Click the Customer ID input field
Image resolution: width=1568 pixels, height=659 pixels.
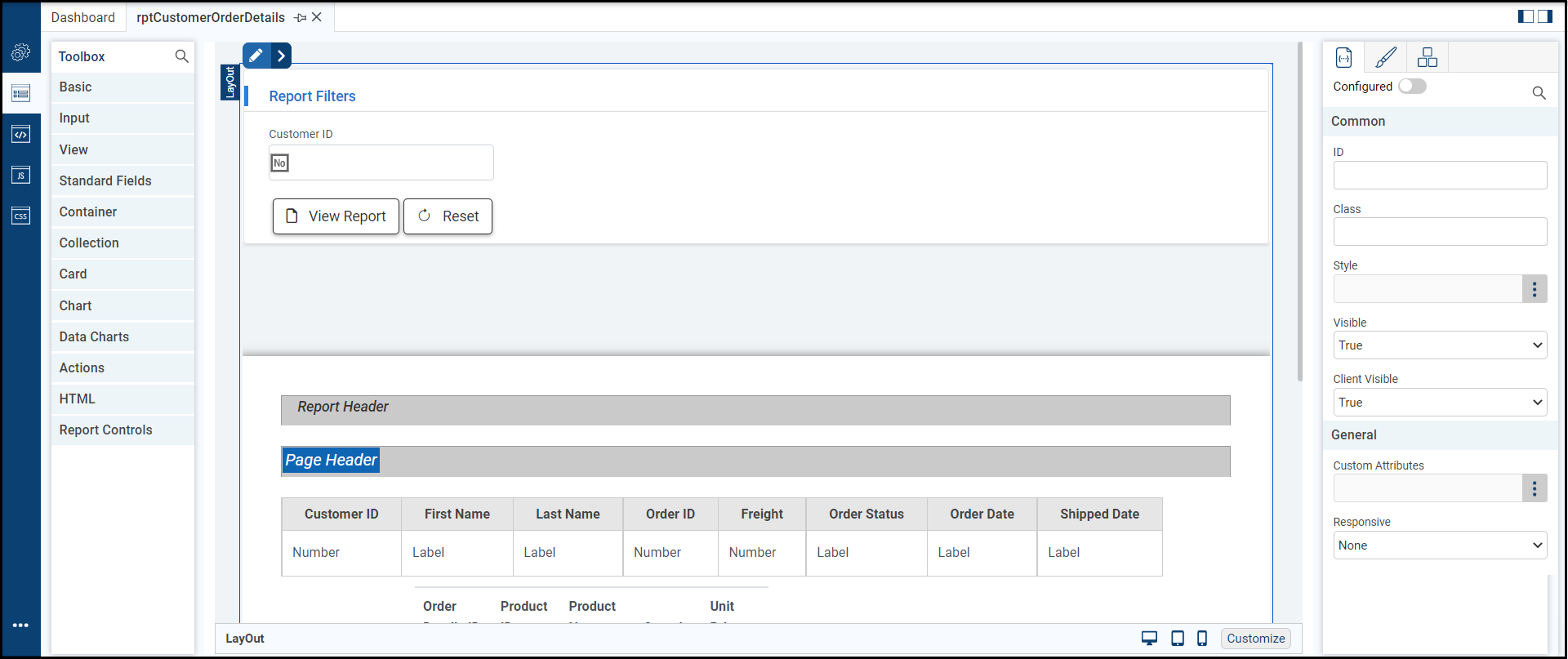[381, 163]
